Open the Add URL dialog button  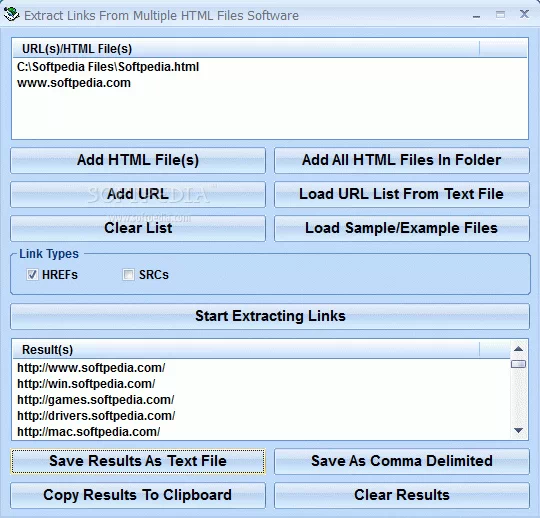(138, 194)
